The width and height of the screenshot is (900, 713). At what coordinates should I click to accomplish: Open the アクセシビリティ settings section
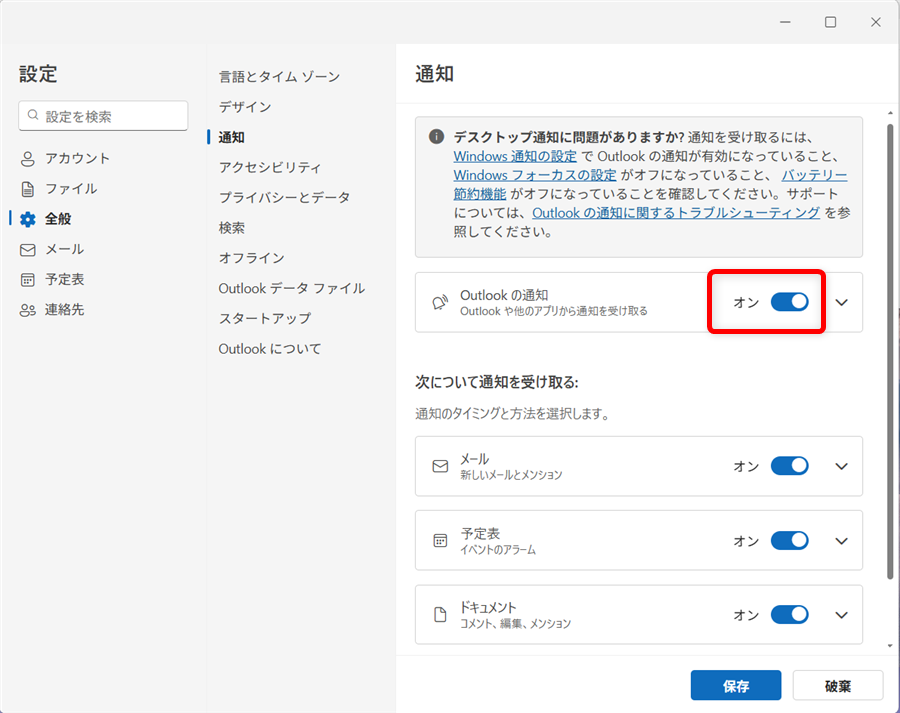pyautogui.click(x=270, y=167)
